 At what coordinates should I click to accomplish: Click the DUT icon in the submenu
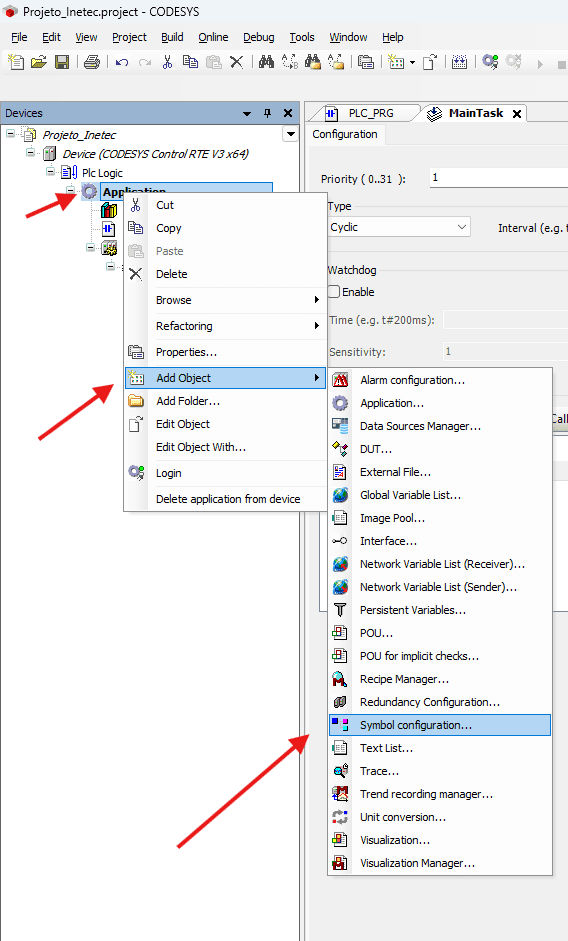[340, 449]
